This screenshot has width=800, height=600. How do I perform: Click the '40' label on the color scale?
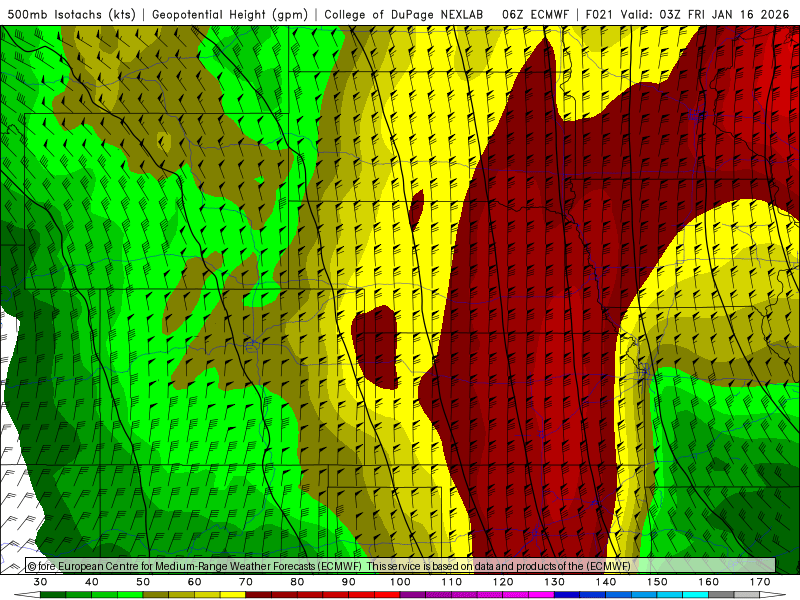tap(91, 582)
